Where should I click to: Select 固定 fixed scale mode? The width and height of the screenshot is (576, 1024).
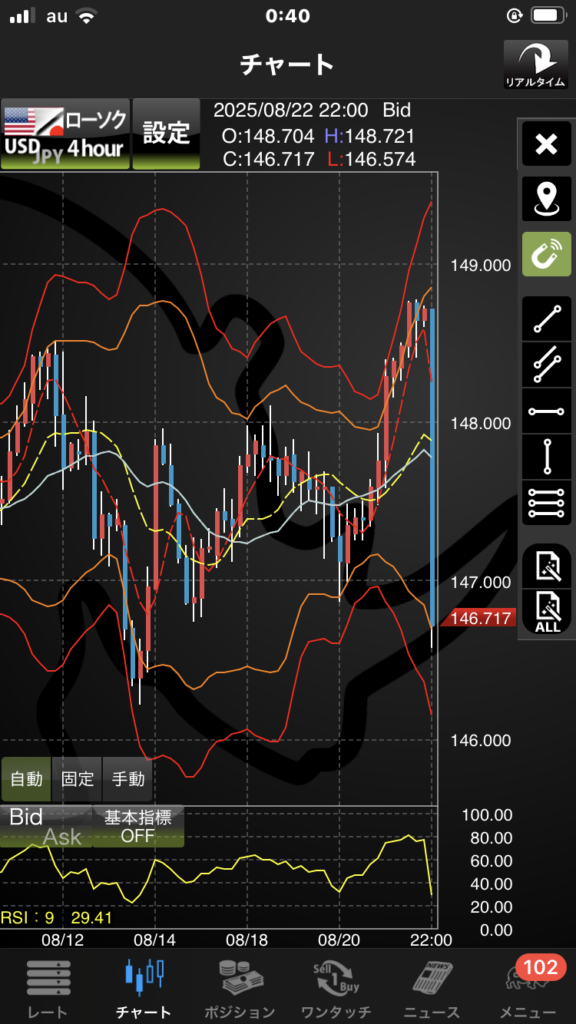pos(77,778)
